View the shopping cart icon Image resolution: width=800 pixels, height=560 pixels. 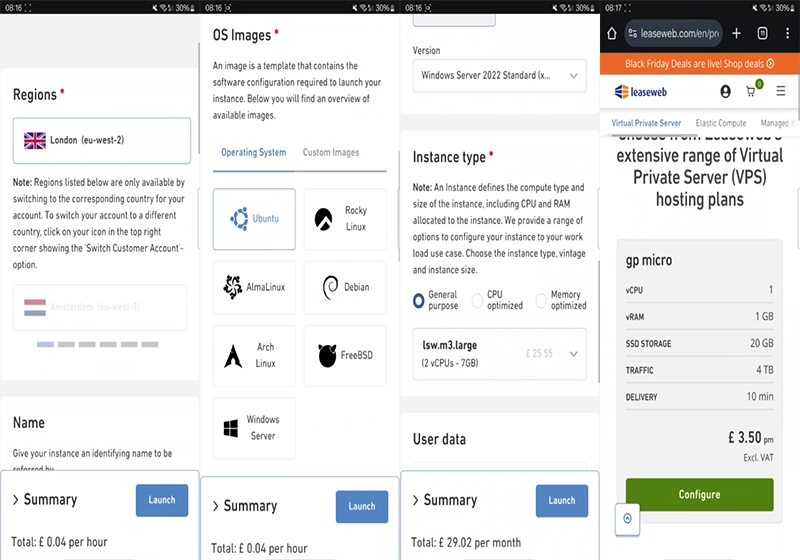(x=751, y=92)
